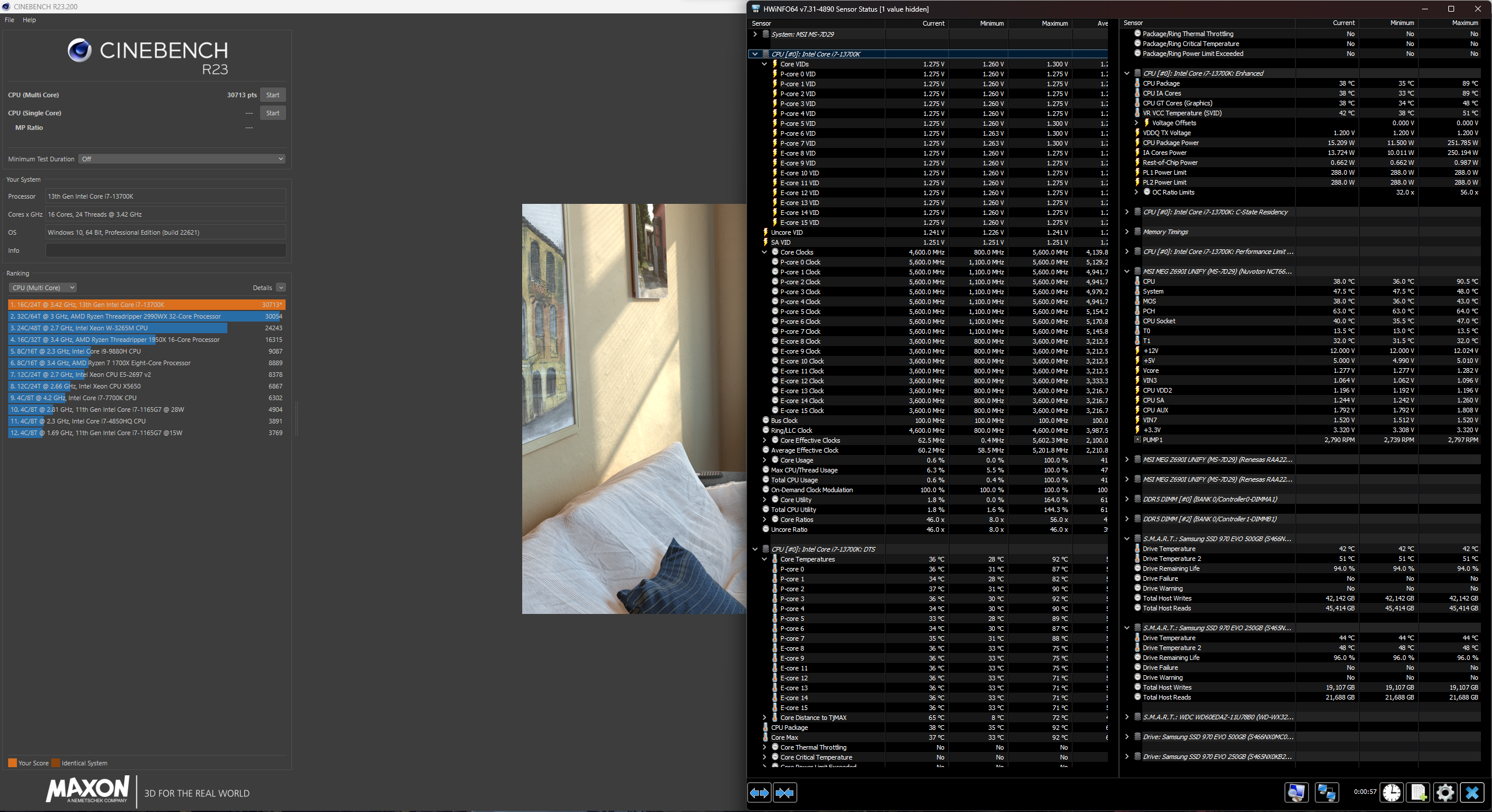Click the clock icon beside Bus Clock row
The image size is (1492, 812).
[x=766, y=421]
